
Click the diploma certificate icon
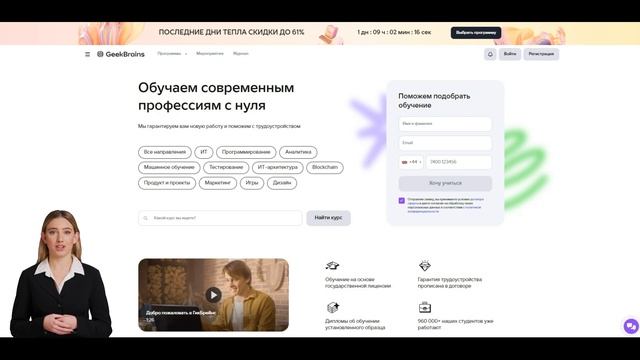pos(333,307)
